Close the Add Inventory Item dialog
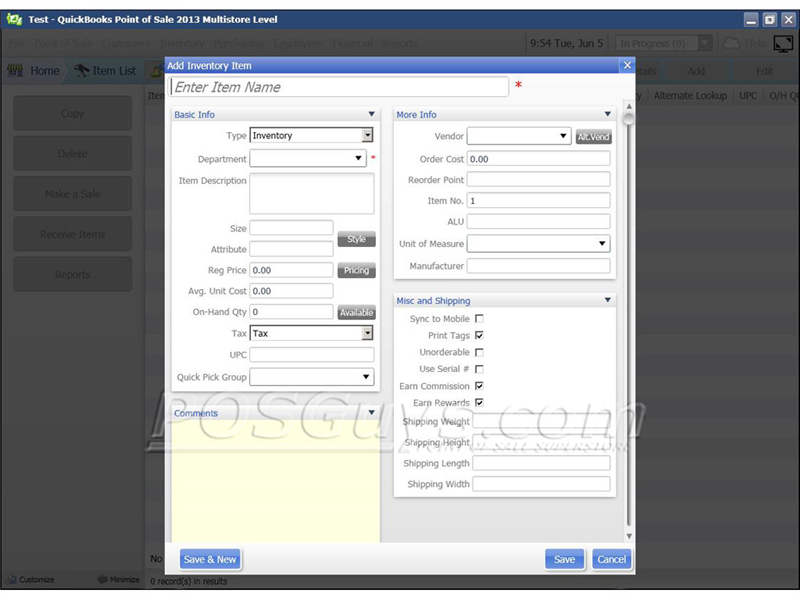 627,65
